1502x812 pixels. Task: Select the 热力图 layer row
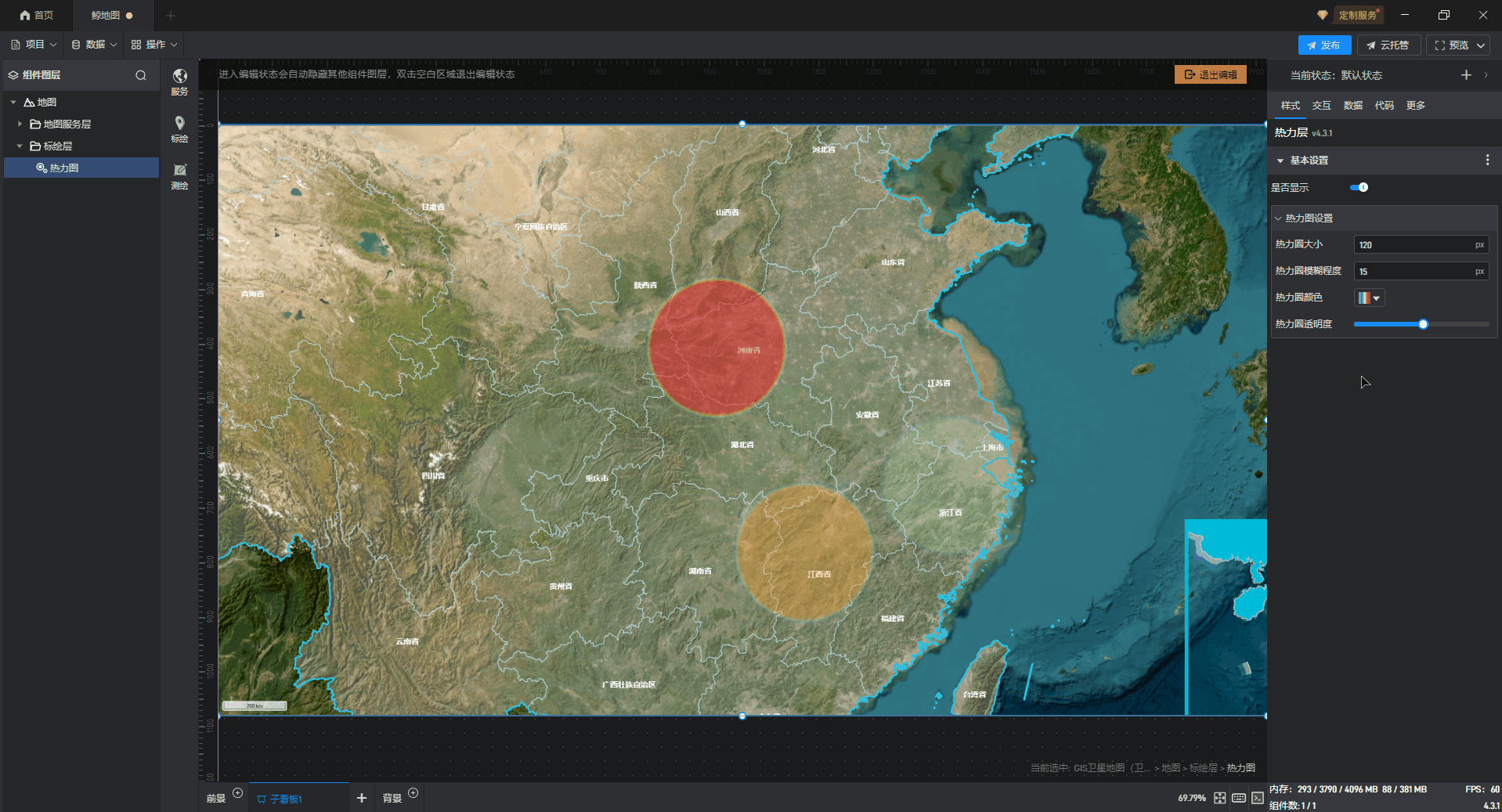(x=81, y=168)
